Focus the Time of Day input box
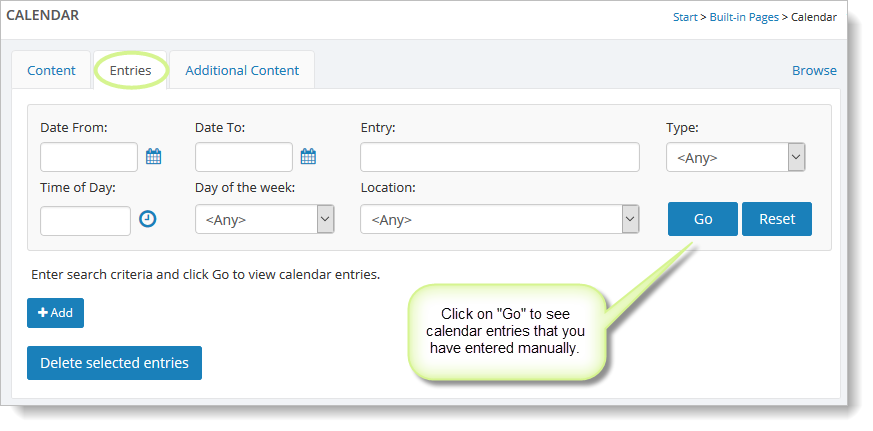The image size is (873, 431). 86,221
